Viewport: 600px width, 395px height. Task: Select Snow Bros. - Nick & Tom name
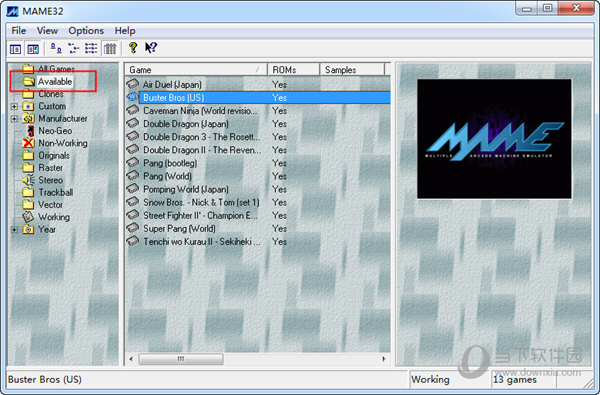point(201,202)
